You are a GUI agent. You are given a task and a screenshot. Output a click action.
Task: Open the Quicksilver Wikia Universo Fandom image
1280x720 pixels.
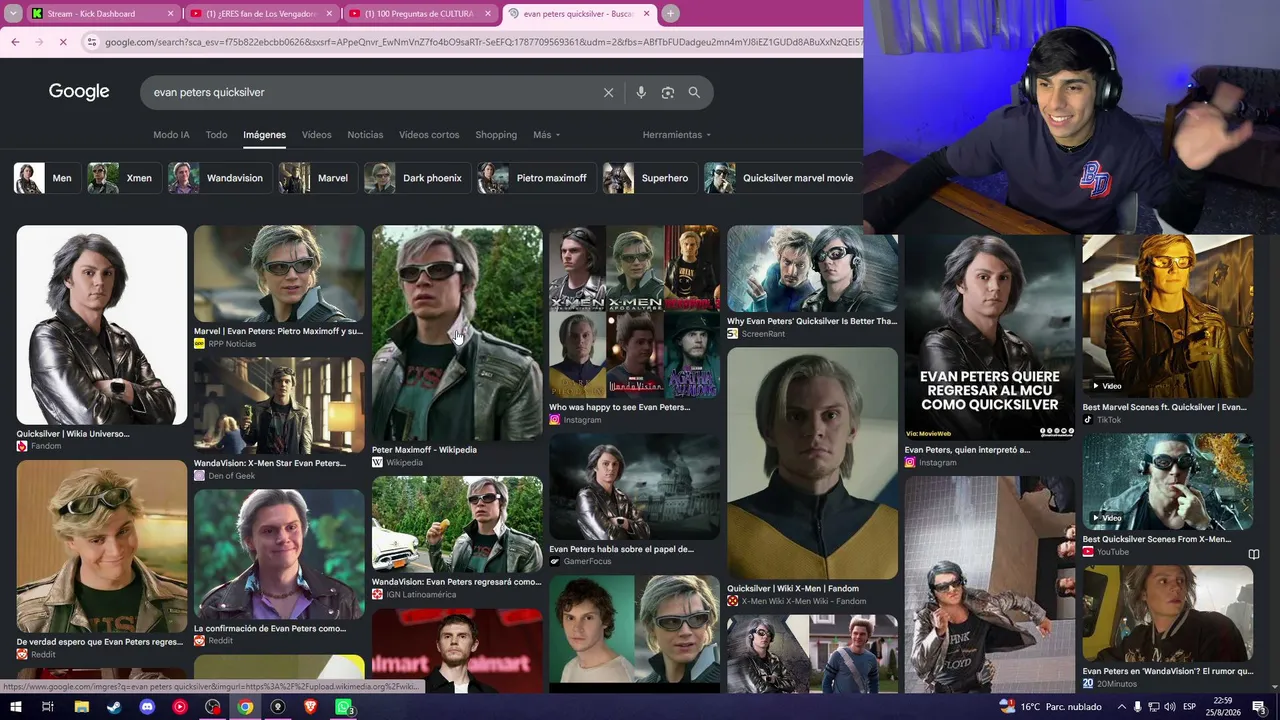(x=101, y=325)
